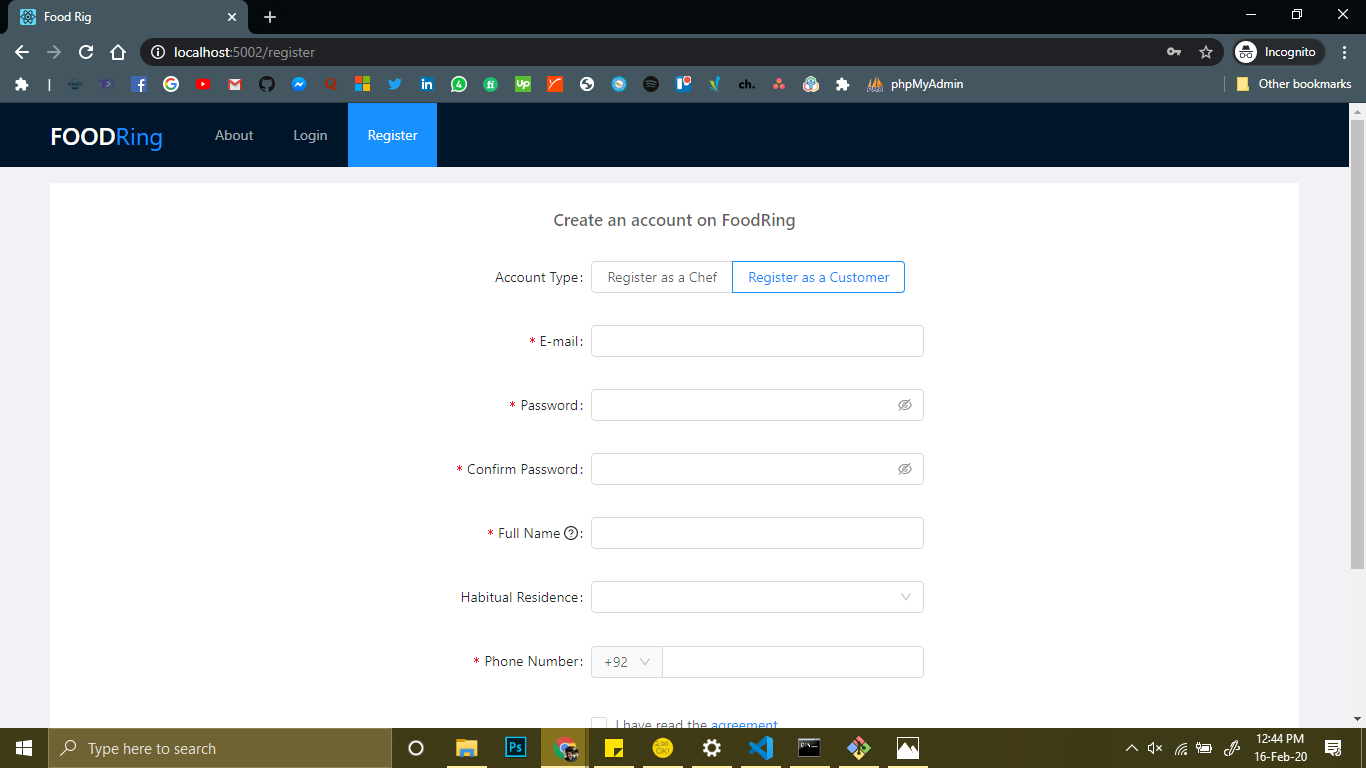Open the Microsoft bookmark
The width and height of the screenshot is (1366, 768).
click(363, 84)
